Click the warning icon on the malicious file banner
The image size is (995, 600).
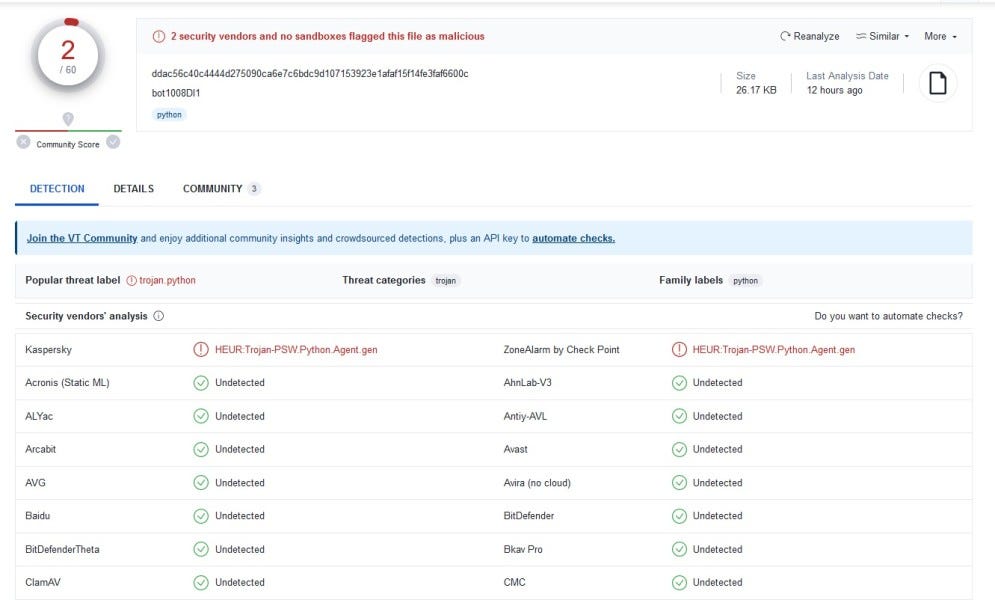[x=159, y=35]
